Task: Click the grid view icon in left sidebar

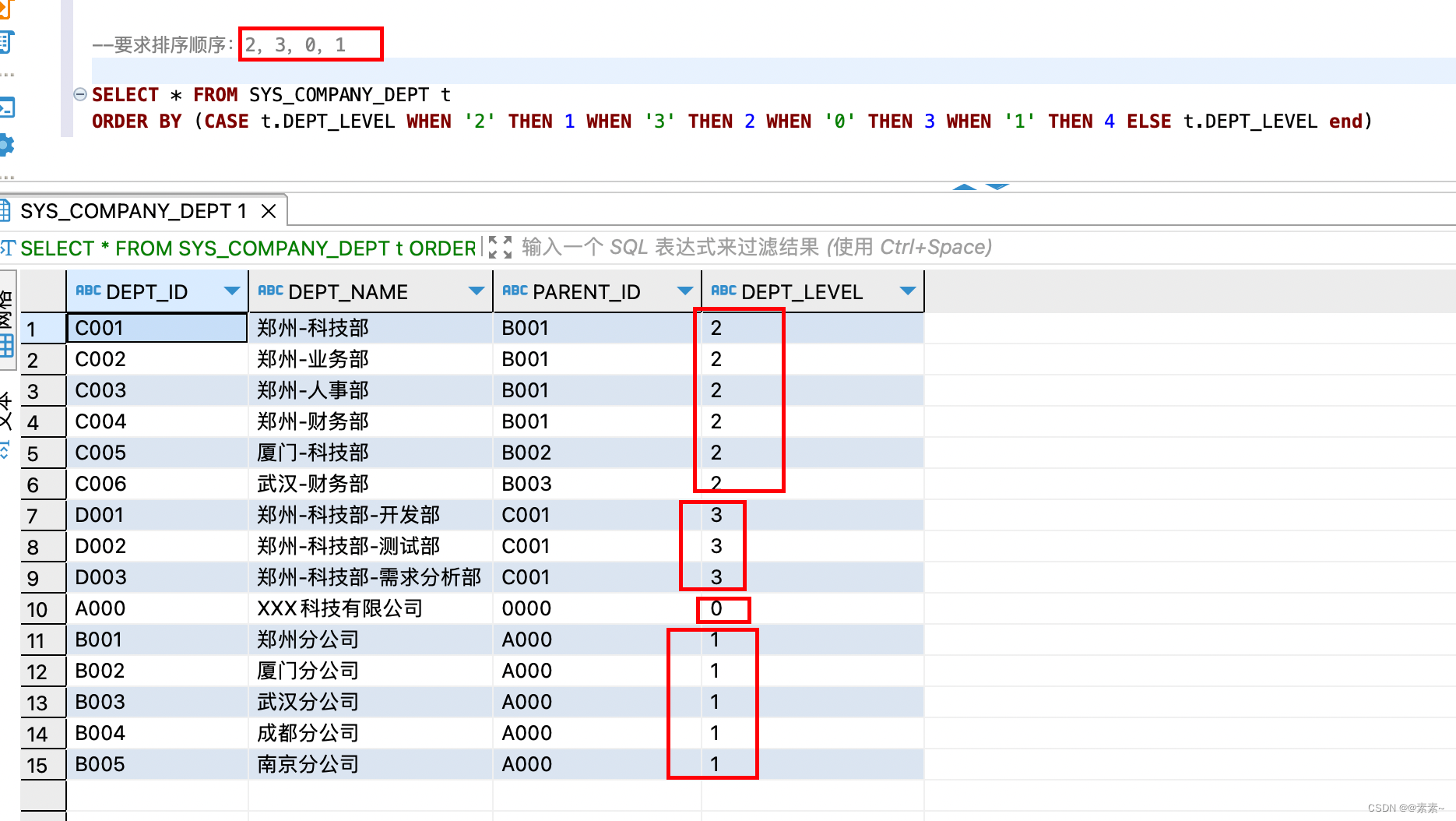Action: coord(7,346)
